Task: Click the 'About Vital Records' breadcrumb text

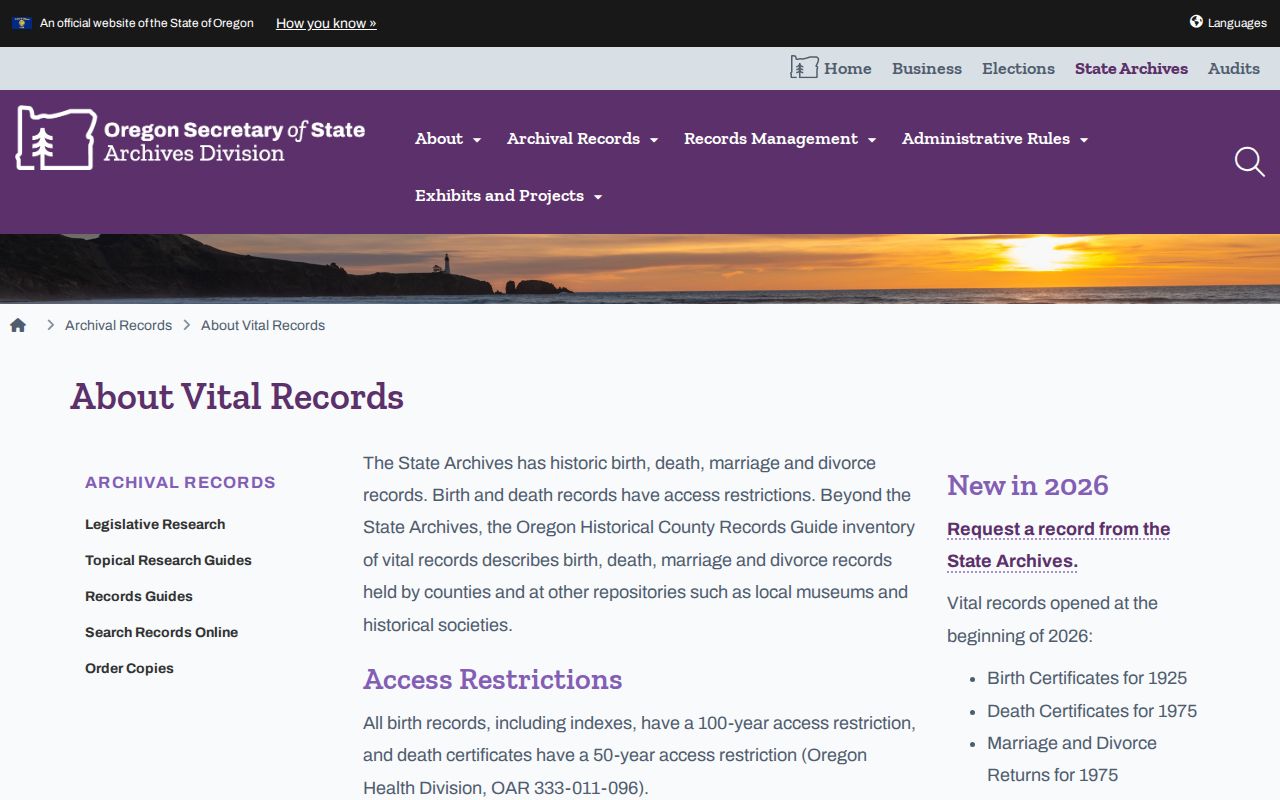Action: tap(263, 325)
